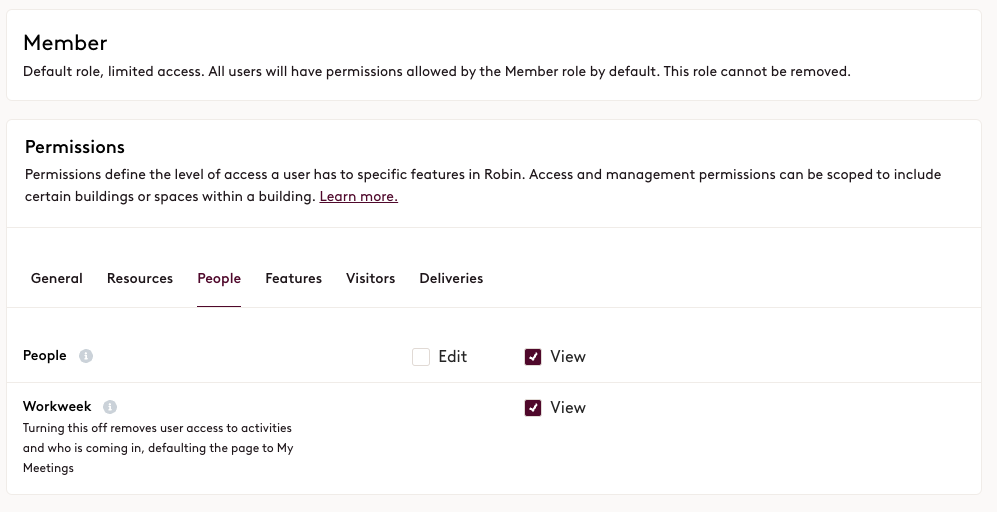Select the People tab
Image resolution: width=997 pixels, height=512 pixels.
point(219,279)
